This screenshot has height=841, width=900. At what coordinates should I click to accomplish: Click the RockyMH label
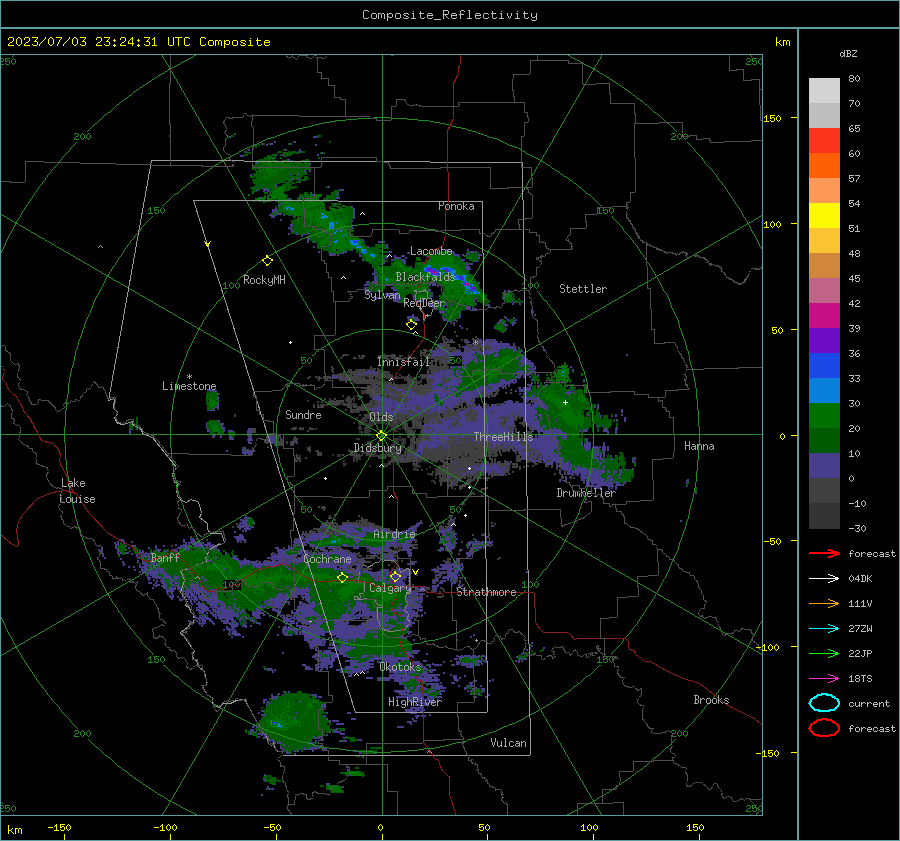tap(264, 280)
